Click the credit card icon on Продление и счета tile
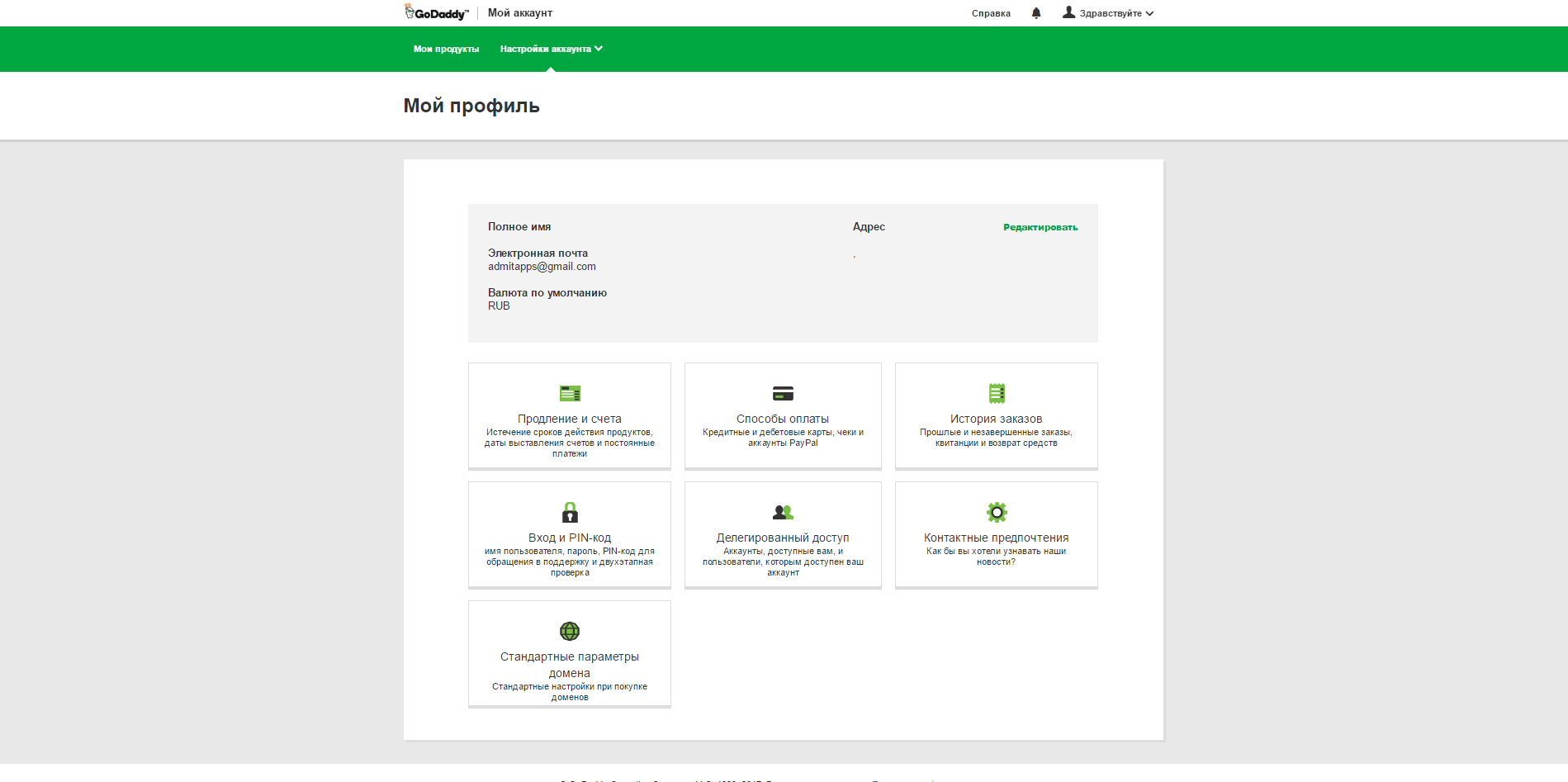 (570, 393)
